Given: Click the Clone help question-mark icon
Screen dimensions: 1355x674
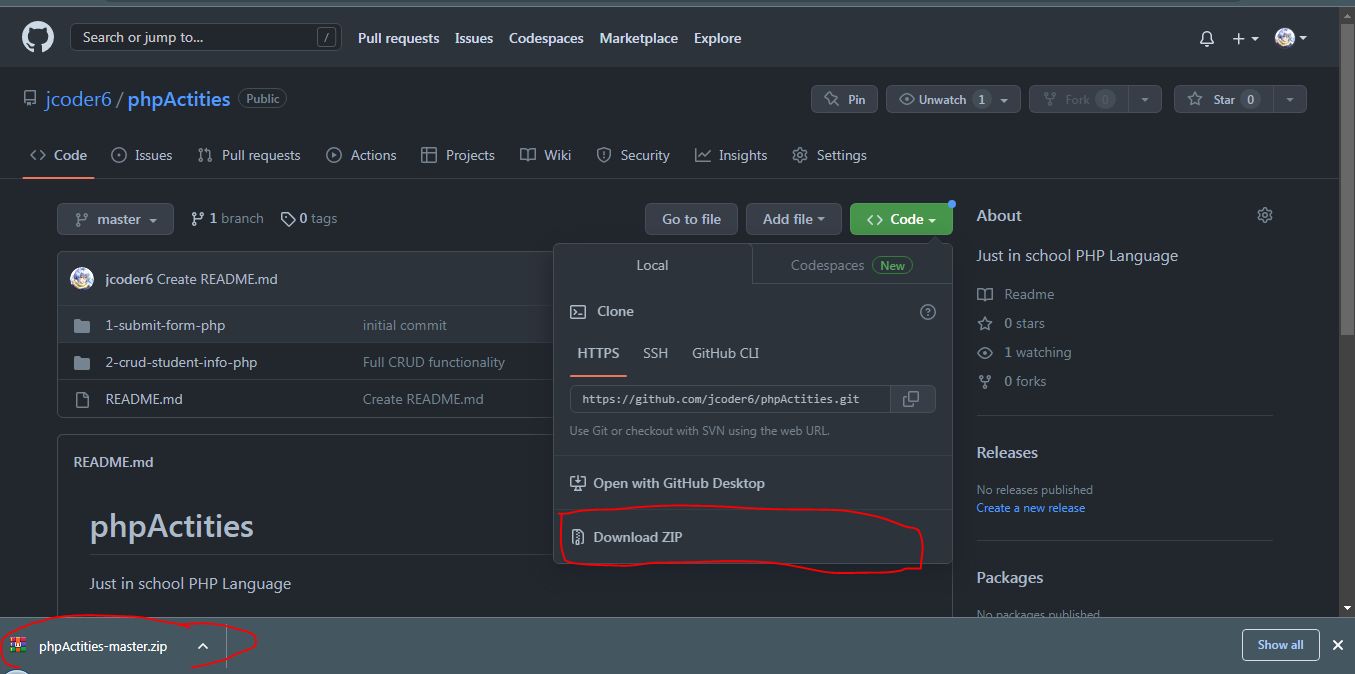Looking at the screenshot, I should click(x=928, y=312).
